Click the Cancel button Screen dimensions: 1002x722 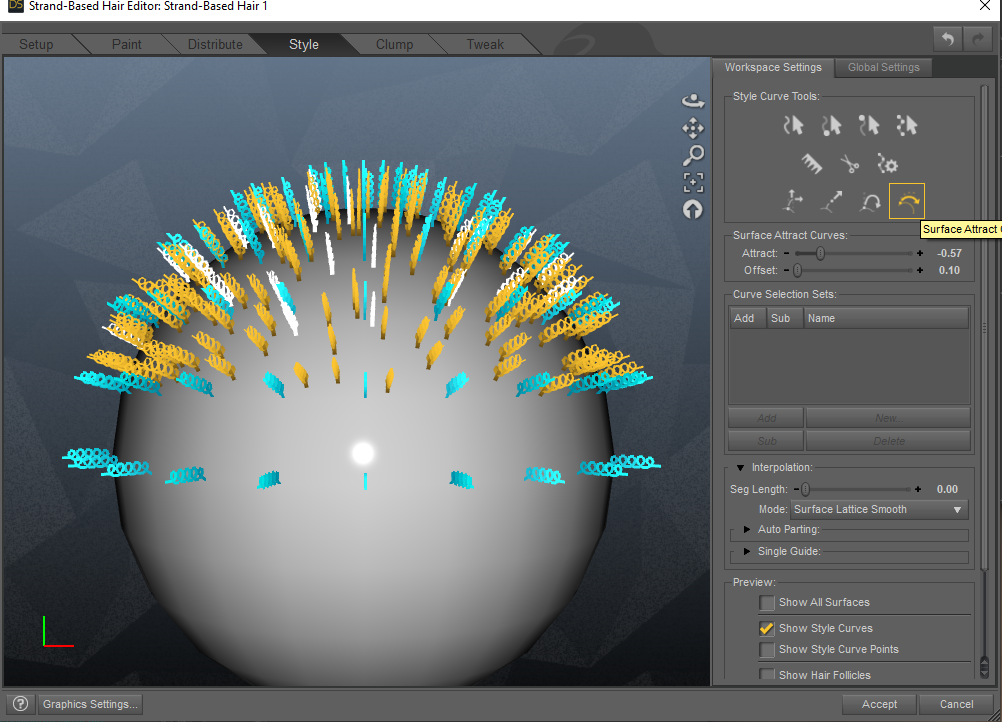click(956, 704)
